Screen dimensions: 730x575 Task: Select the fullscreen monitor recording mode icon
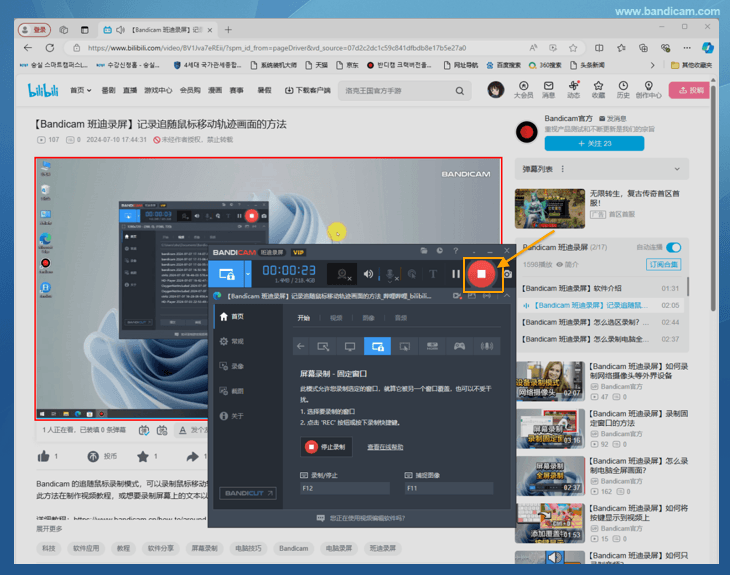(350, 346)
